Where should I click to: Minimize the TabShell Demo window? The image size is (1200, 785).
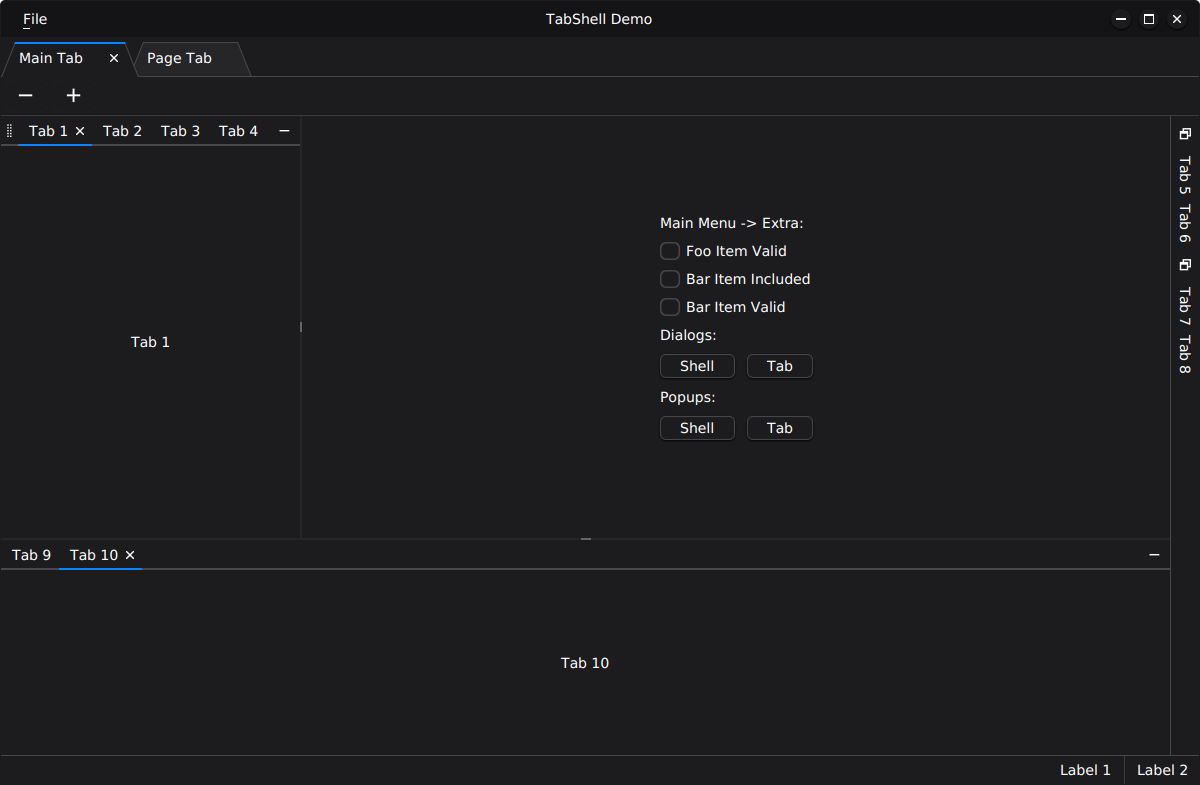(x=1121, y=19)
